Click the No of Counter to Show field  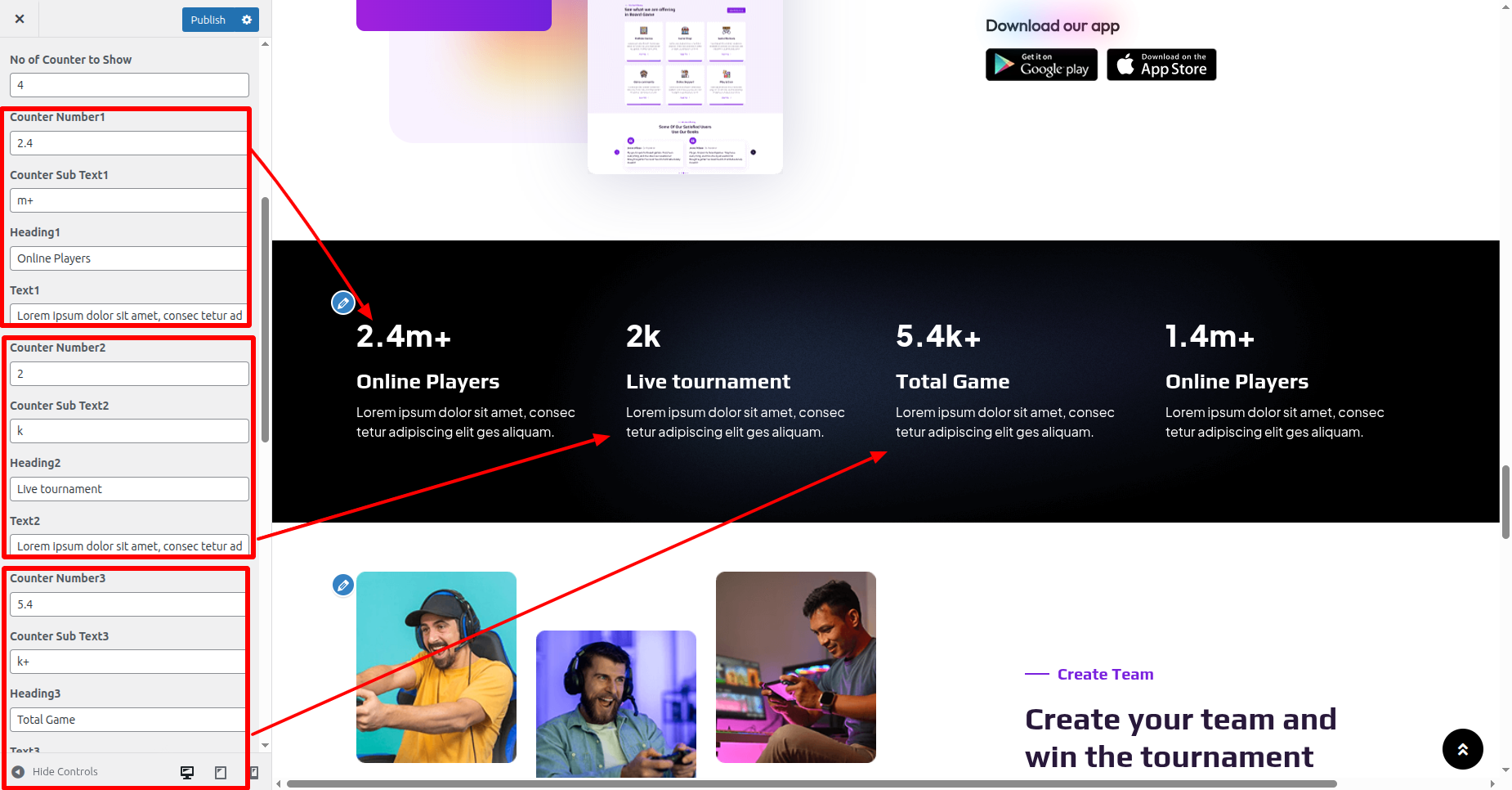click(x=129, y=85)
